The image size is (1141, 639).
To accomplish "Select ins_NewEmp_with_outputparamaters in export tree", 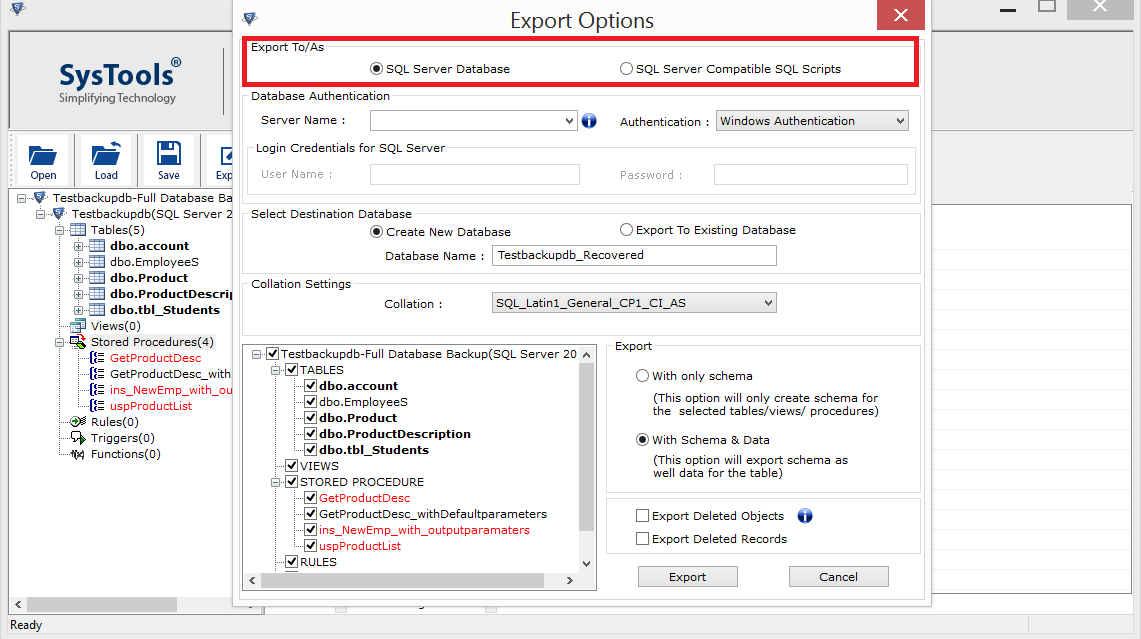I will [424, 530].
